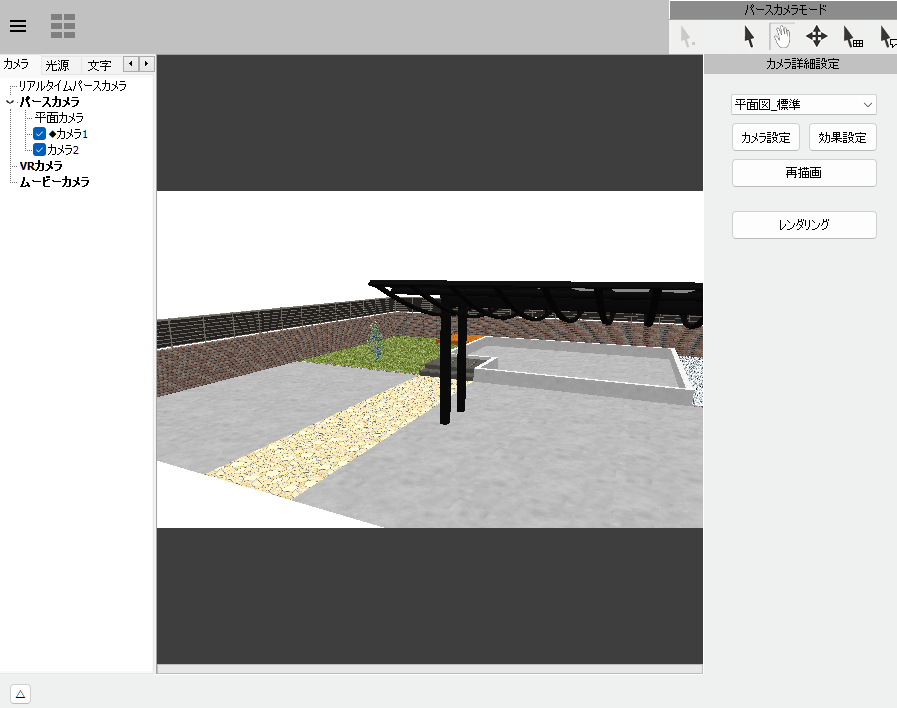
Task: Select the arrow-with-grid selection tool
Action: pyautogui.click(x=852, y=37)
